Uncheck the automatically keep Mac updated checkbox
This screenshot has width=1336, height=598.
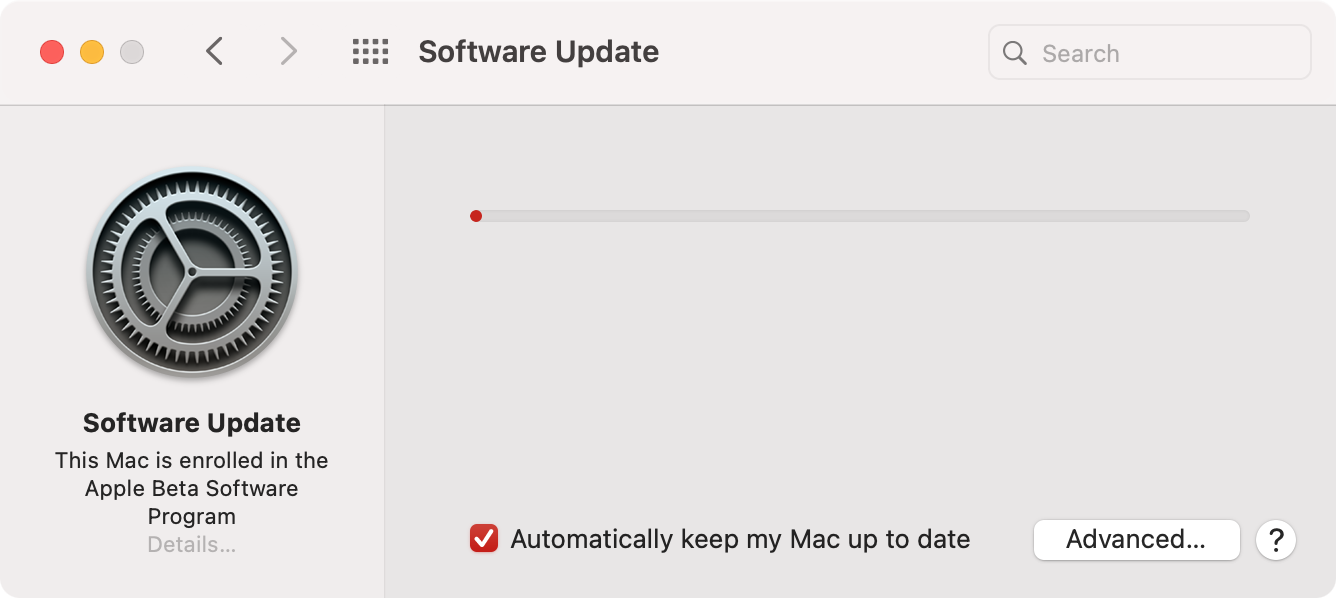coord(484,539)
